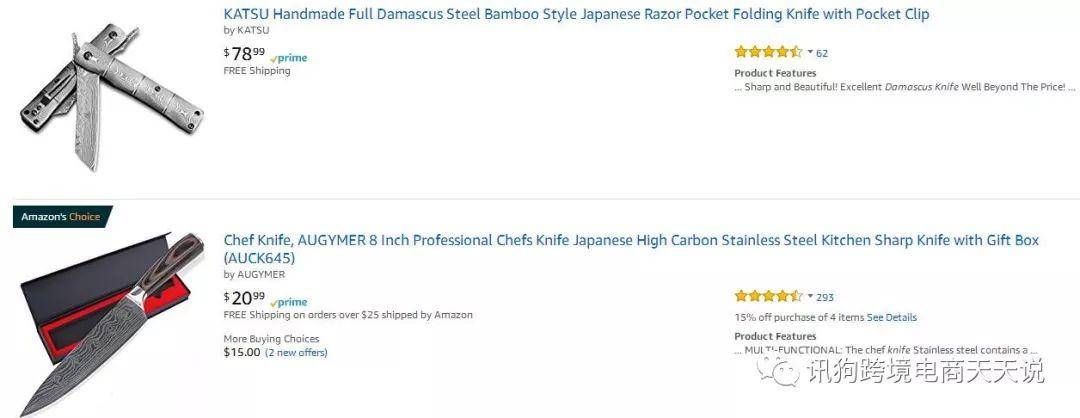Open the "2 new offers" link

[296, 353]
